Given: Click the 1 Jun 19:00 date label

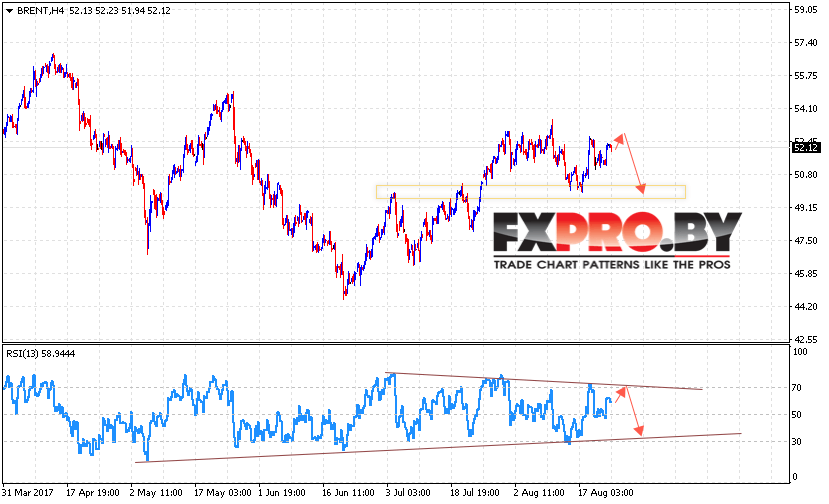Looking at the screenshot, I should pyautogui.click(x=282, y=492).
